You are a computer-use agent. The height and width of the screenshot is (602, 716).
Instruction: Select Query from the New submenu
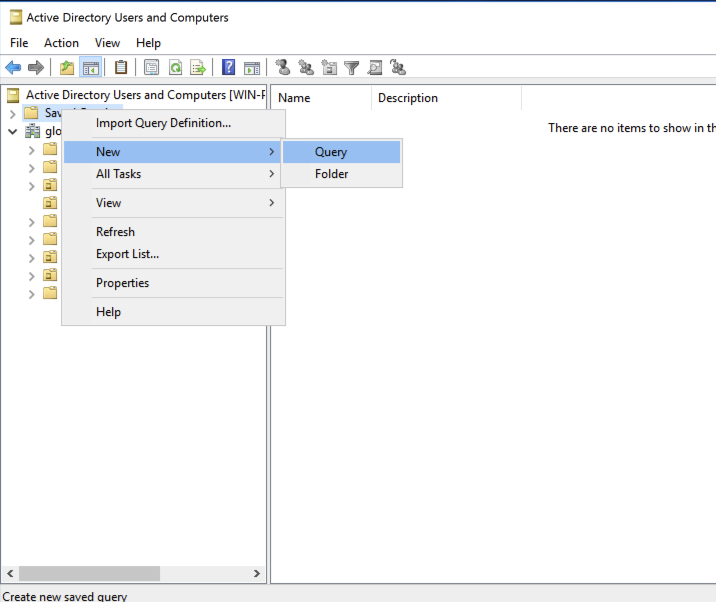point(331,152)
